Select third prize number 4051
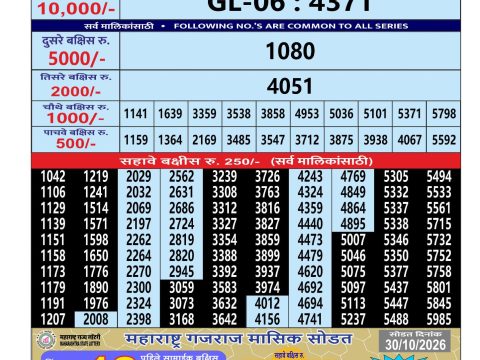The width and height of the screenshot is (480, 360). point(290,86)
